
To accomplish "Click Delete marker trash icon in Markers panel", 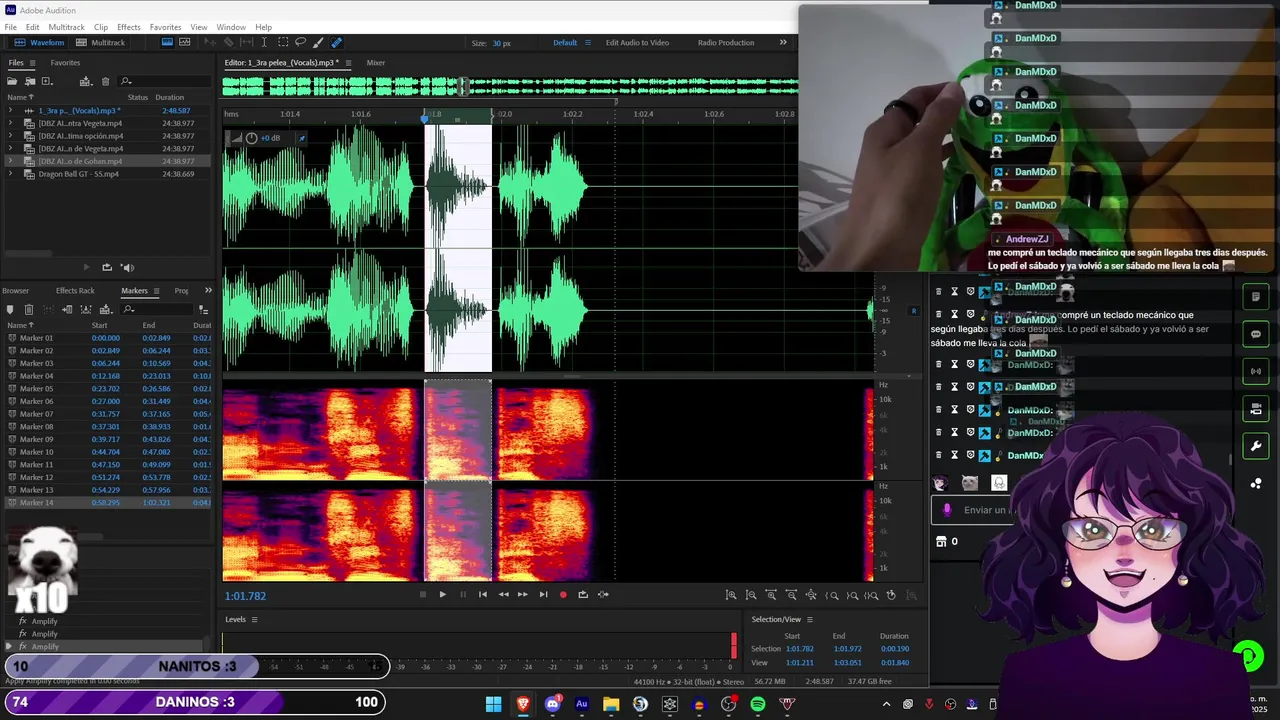I will coord(28,310).
